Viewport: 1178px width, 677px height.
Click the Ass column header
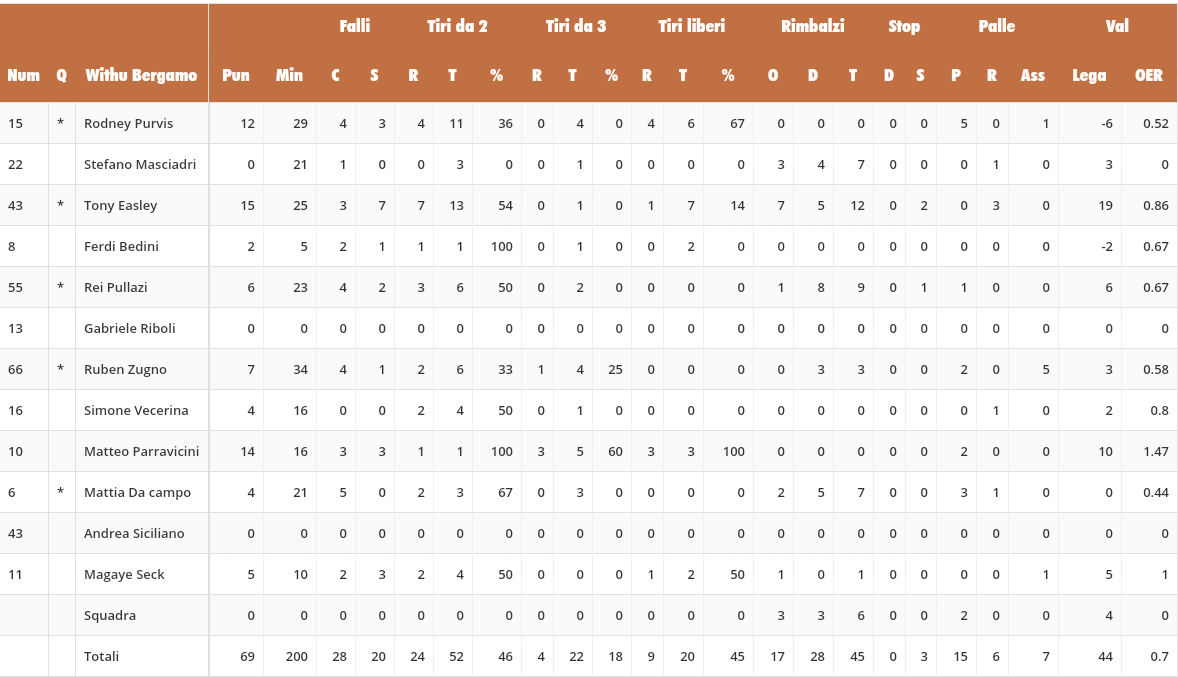[1033, 75]
